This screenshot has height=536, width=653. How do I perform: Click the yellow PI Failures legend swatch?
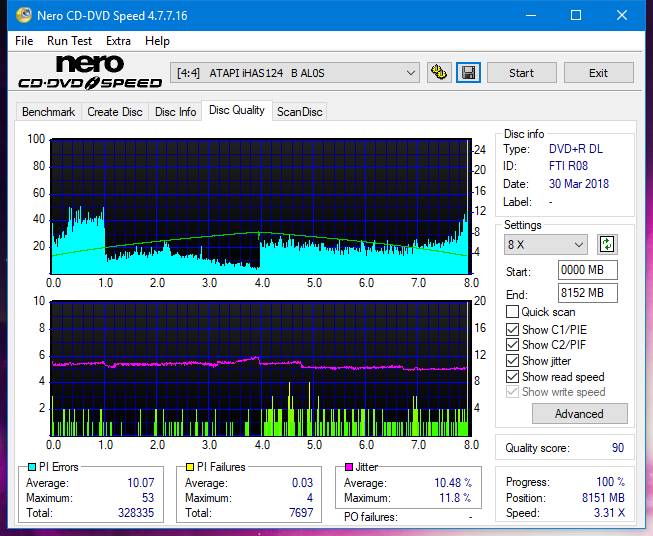tap(190, 467)
